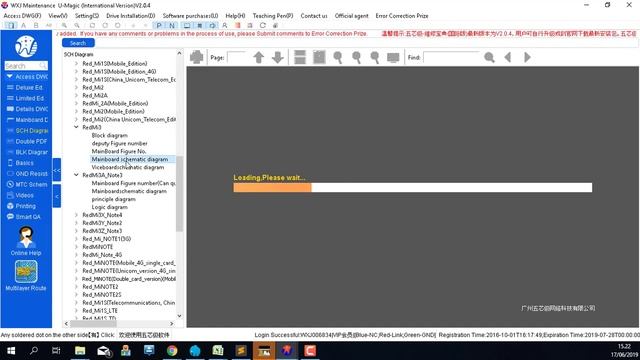Viewport: 640px width, 360px height.
Task: Select SCH Diagram in the sidebar
Action: pyautogui.click(x=27, y=131)
